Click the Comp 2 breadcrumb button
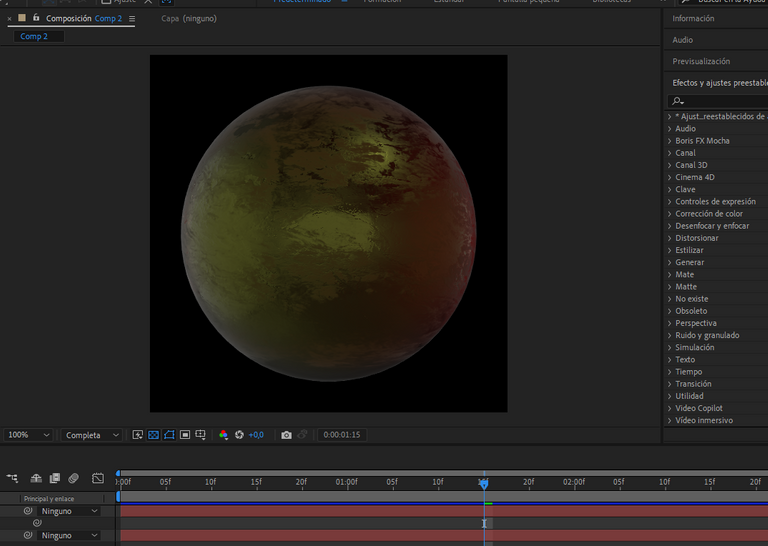 click(x=39, y=36)
